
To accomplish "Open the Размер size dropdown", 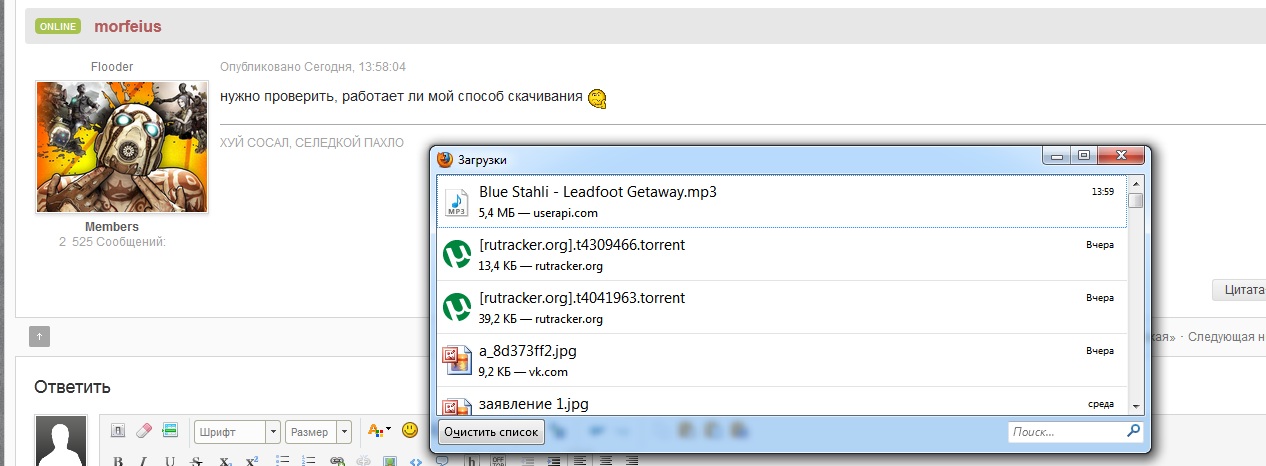I will click(318, 432).
